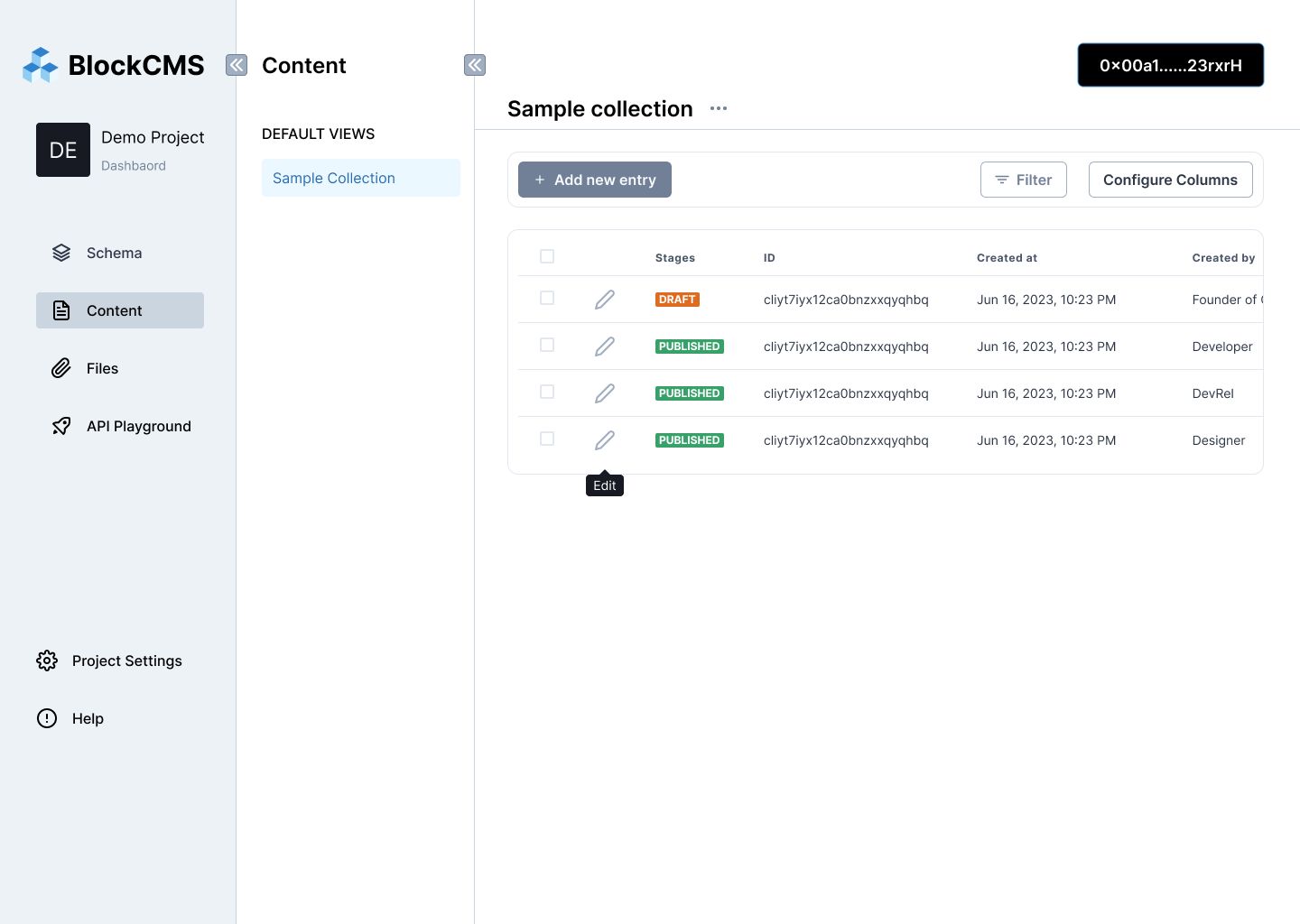Open the DE project avatar
The height and width of the screenshot is (924, 1300).
tap(63, 150)
